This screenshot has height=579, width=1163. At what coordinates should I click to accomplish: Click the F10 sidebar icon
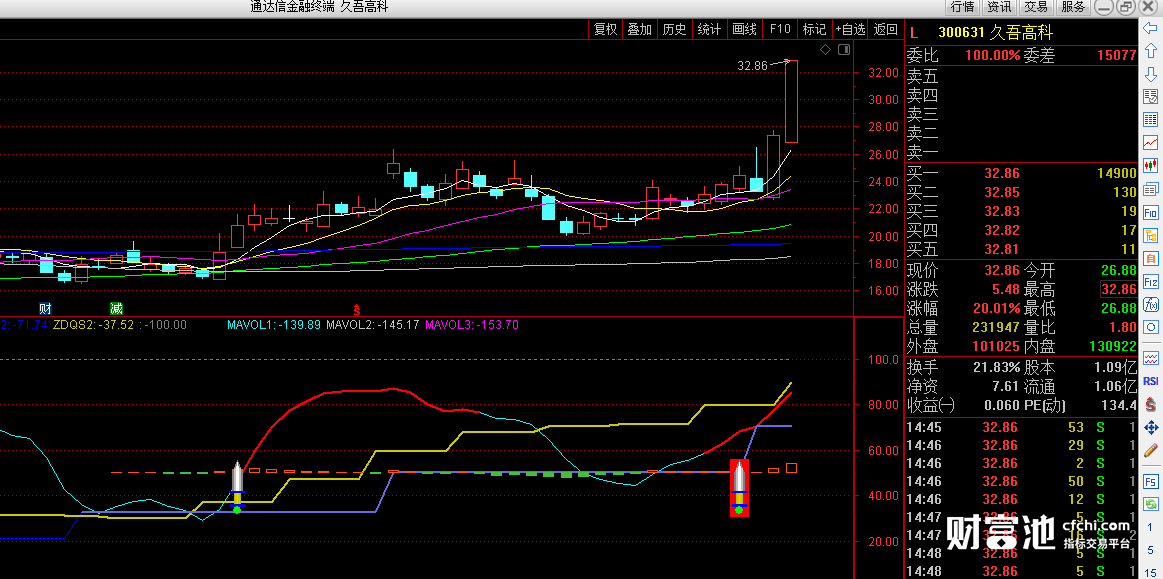coord(1151,212)
